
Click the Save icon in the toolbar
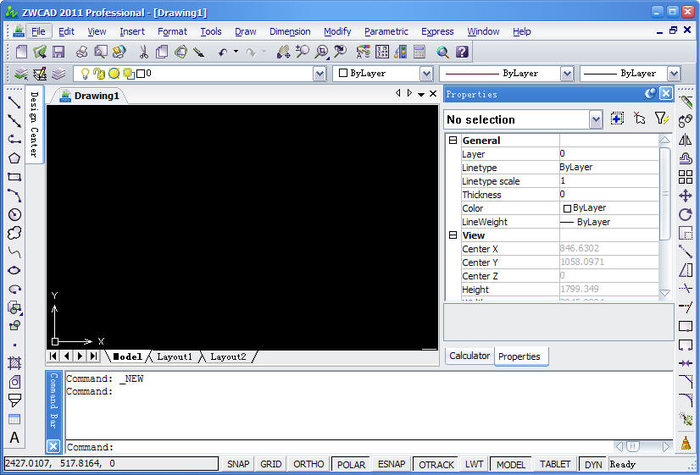tap(59, 51)
